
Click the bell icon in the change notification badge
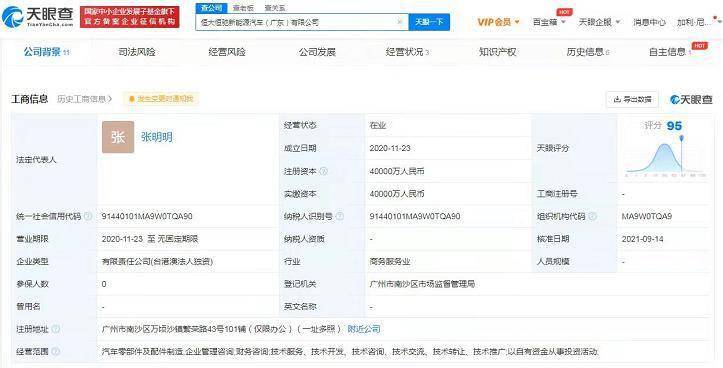point(131,99)
